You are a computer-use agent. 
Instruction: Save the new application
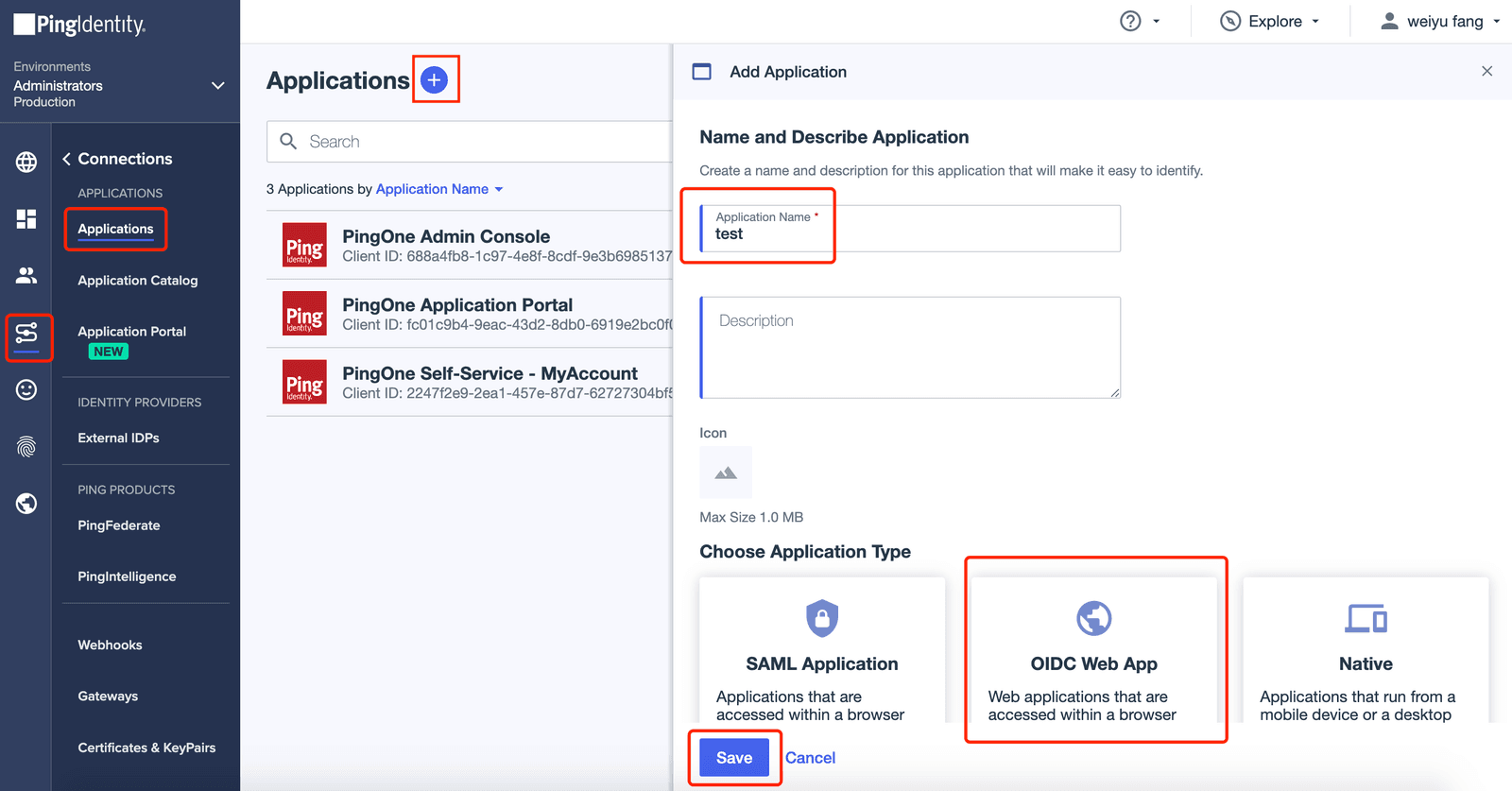point(734,757)
